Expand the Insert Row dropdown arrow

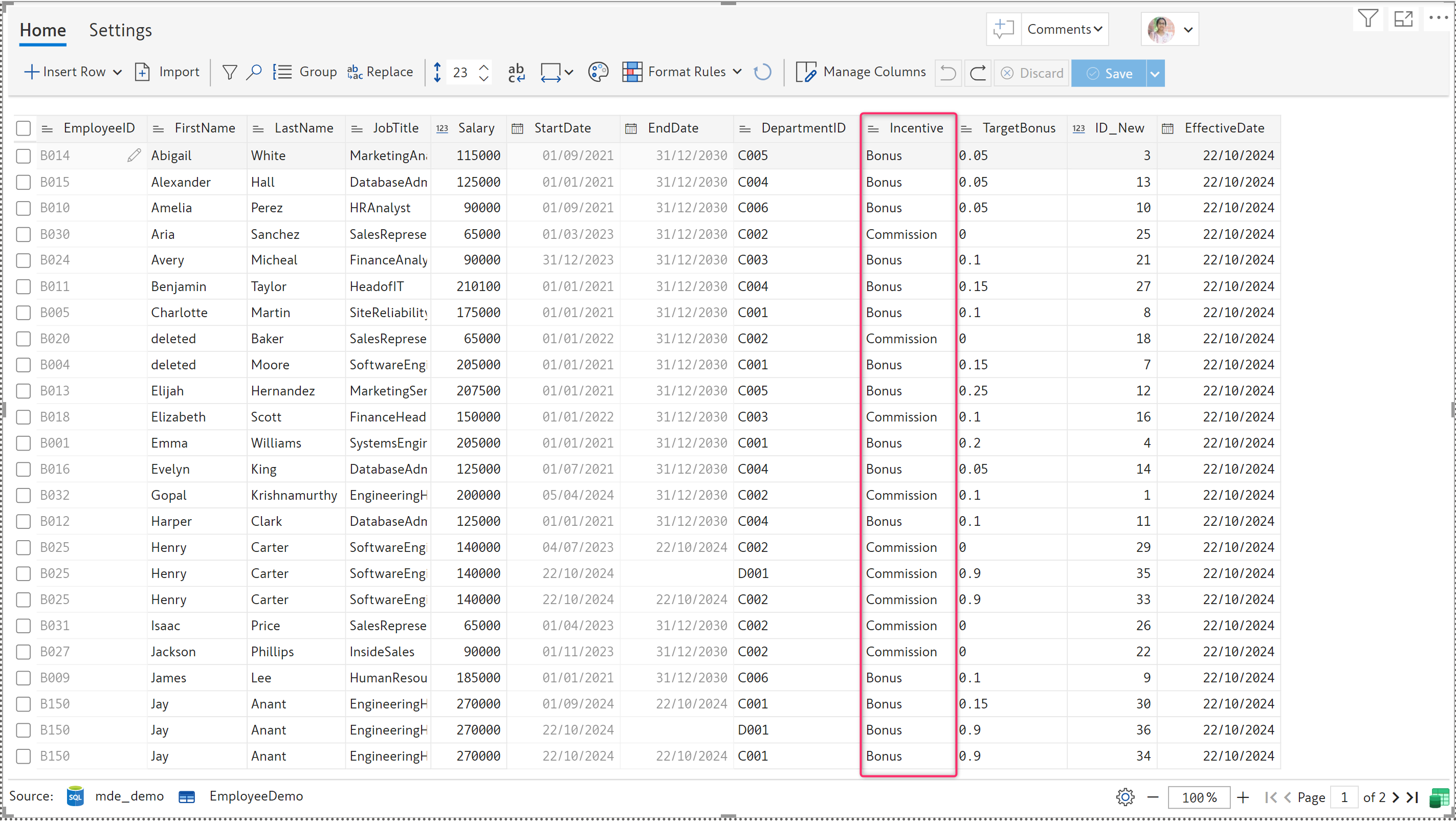tap(118, 72)
